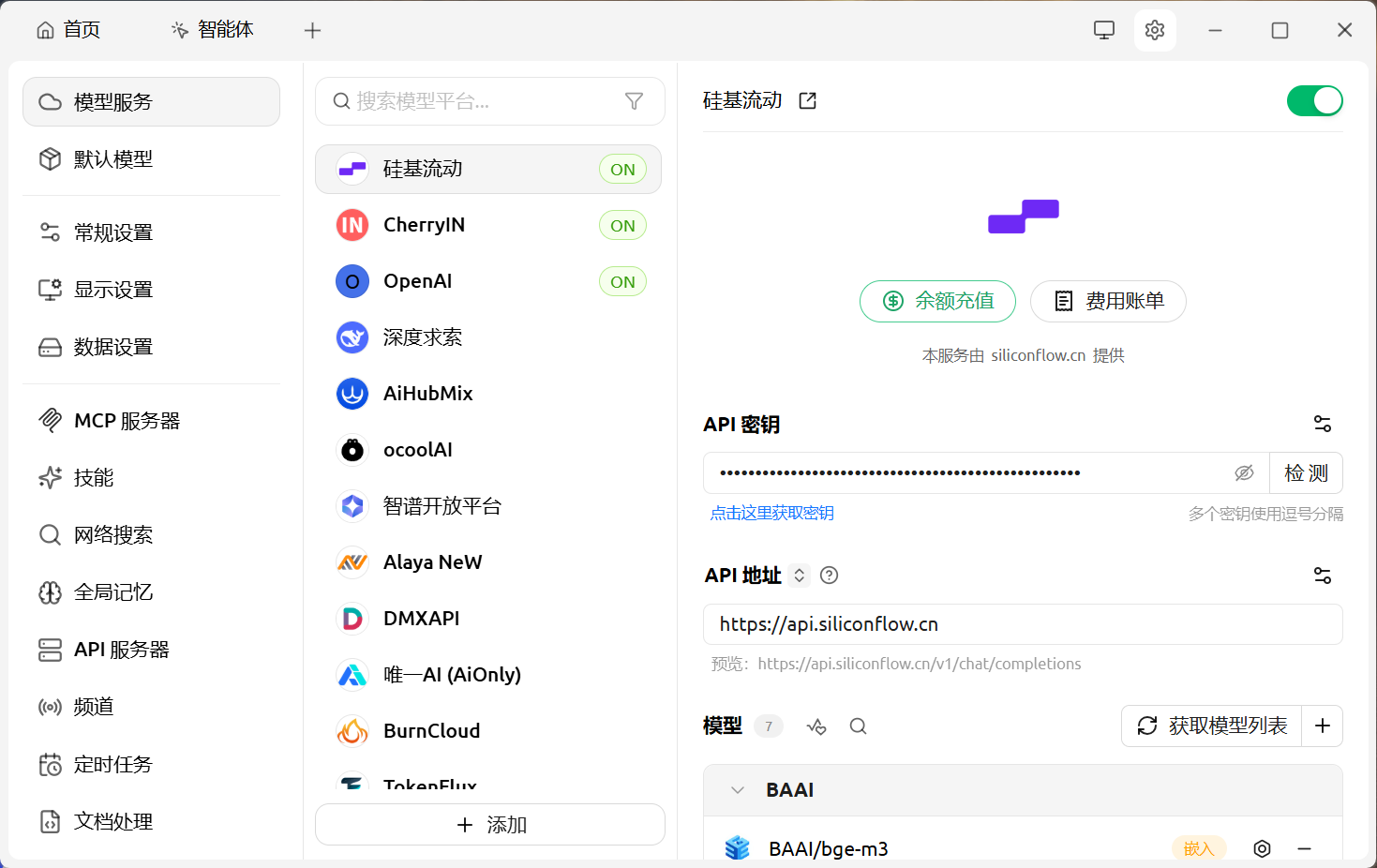
Task: Open the 首页 home tab
Action: (x=68, y=30)
